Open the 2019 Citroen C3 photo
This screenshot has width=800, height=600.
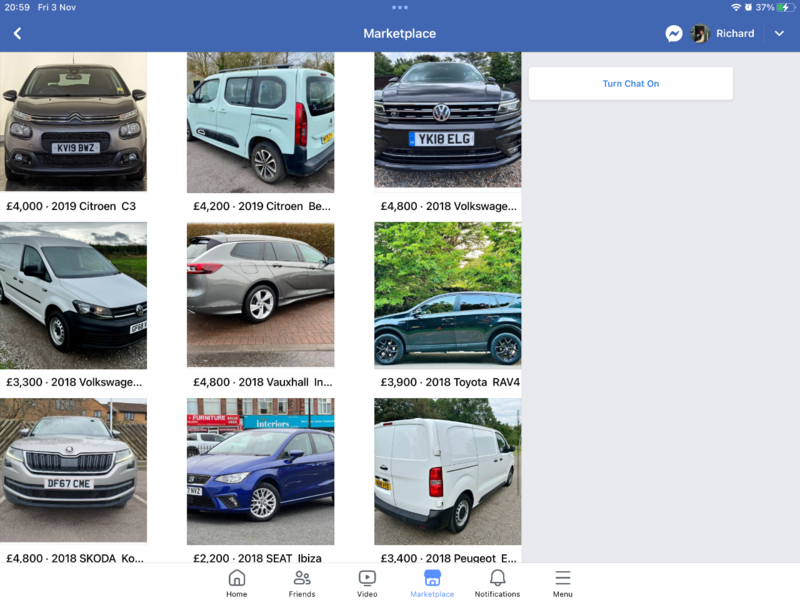pyautogui.click(x=73, y=121)
